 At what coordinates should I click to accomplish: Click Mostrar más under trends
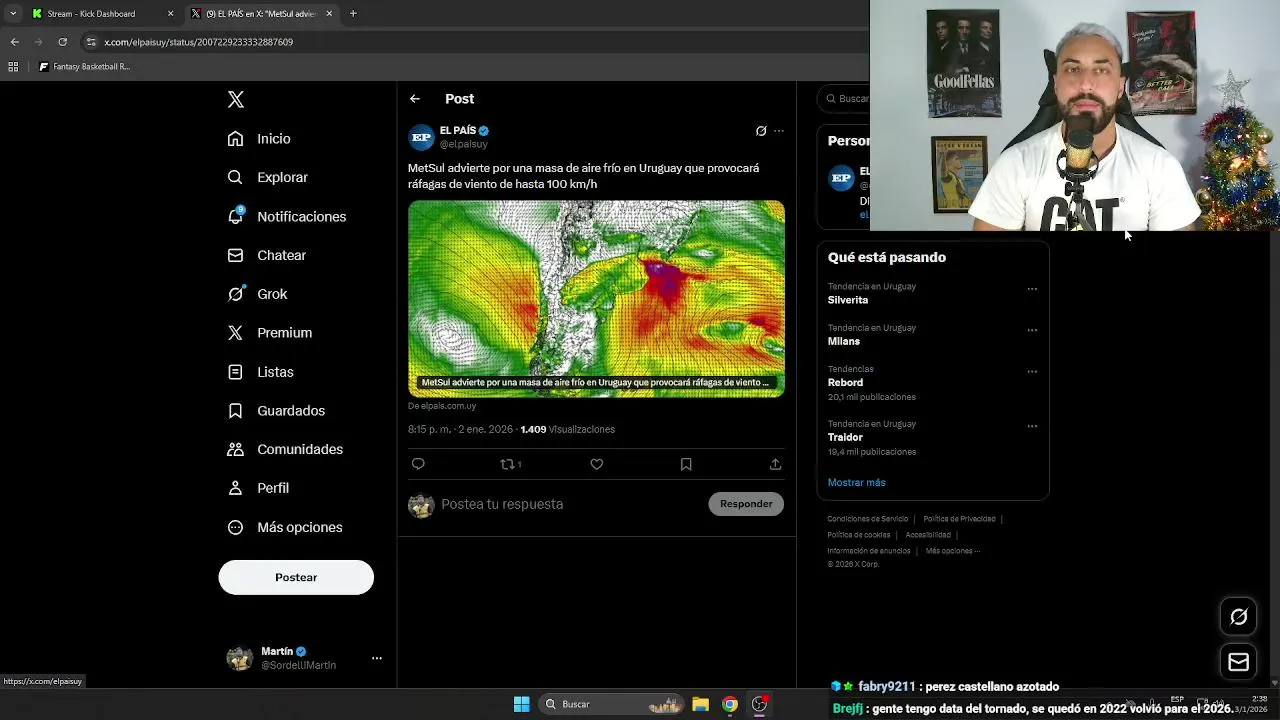[x=856, y=482]
